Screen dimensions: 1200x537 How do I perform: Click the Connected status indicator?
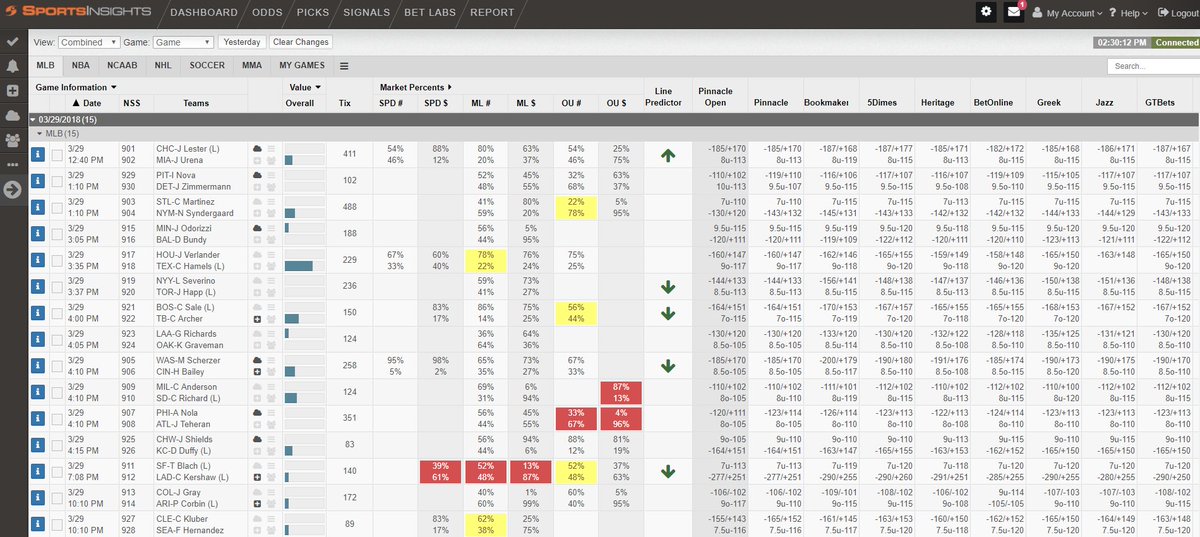(x=1175, y=43)
